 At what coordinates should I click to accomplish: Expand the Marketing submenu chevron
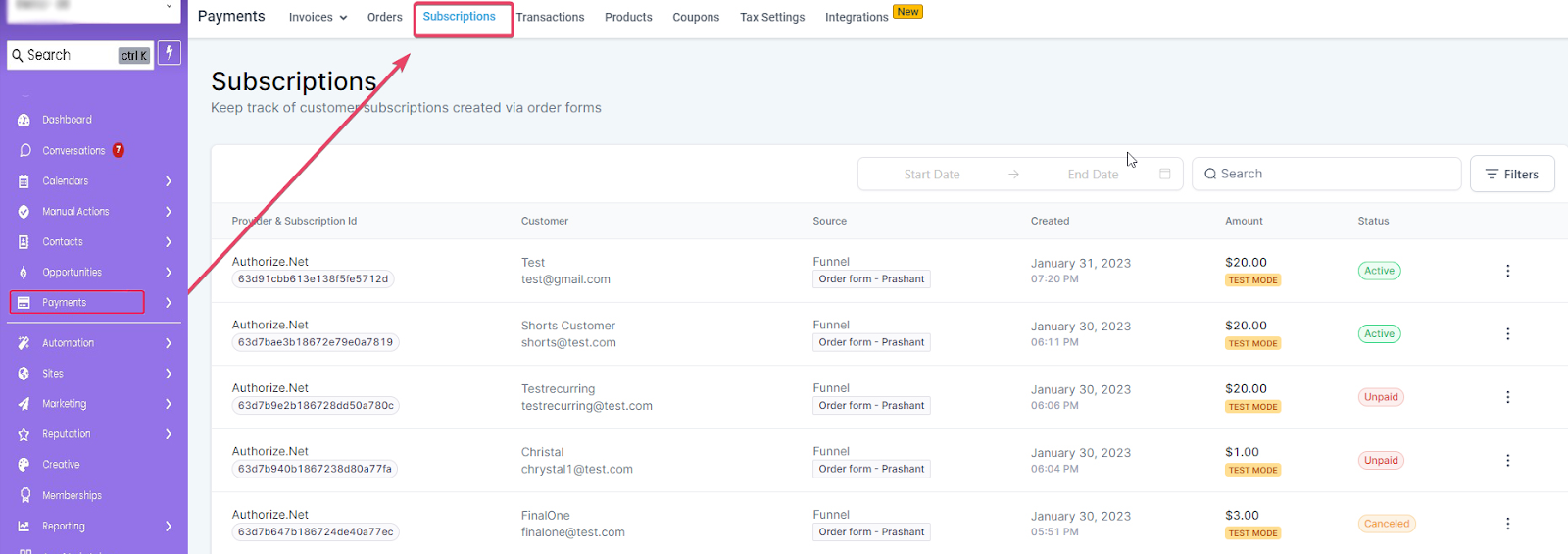pyautogui.click(x=169, y=404)
